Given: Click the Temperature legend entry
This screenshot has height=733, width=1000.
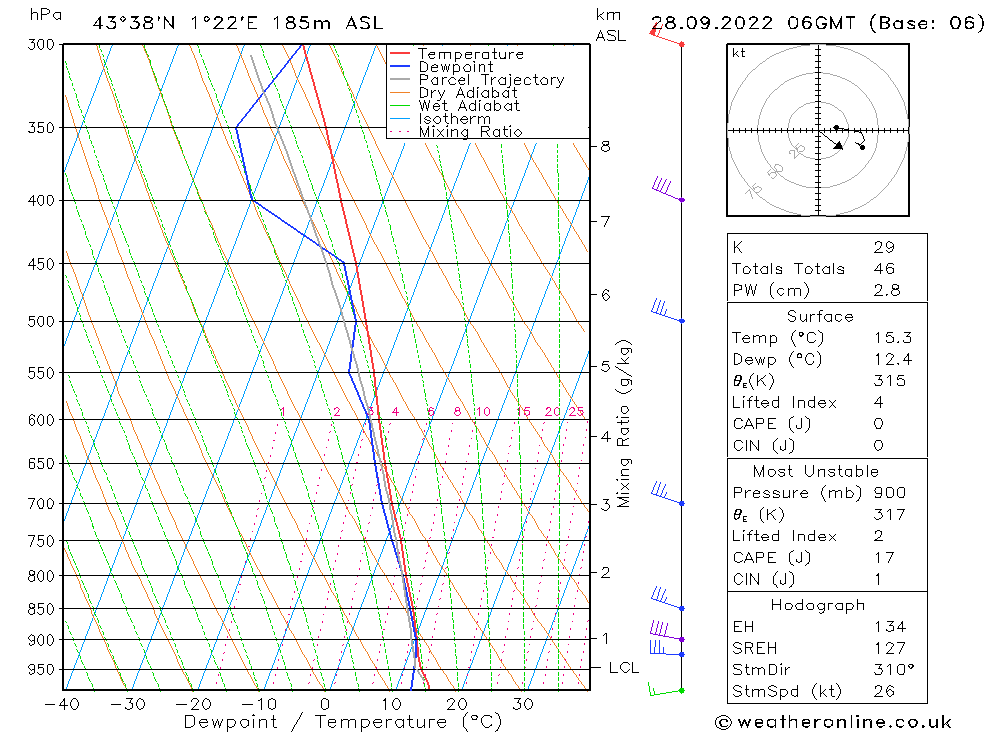Looking at the screenshot, I should (457, 54).
